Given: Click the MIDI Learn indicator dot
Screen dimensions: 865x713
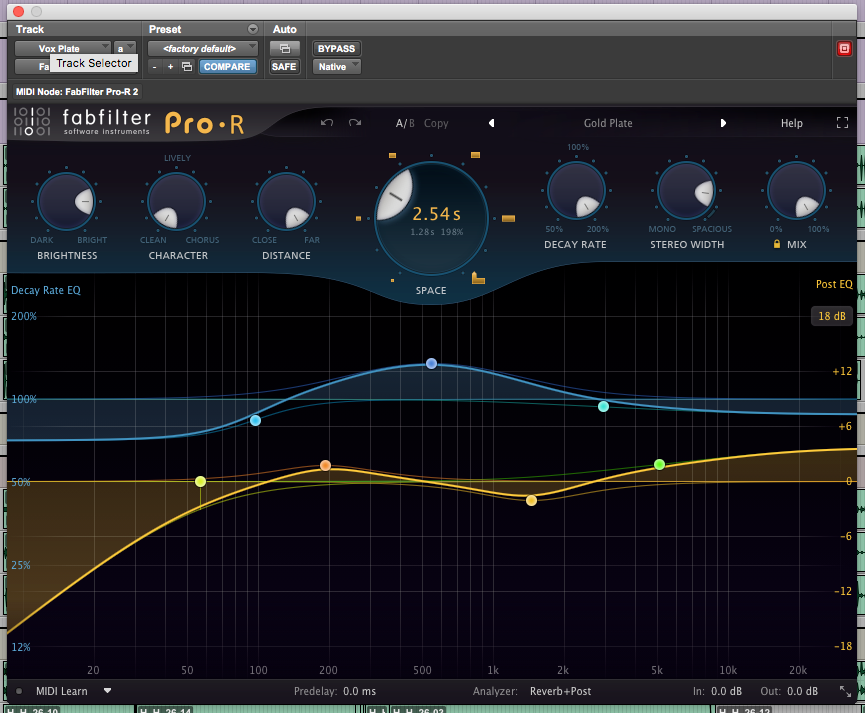Looking at the screenshot, I should [x=19, y=691].
